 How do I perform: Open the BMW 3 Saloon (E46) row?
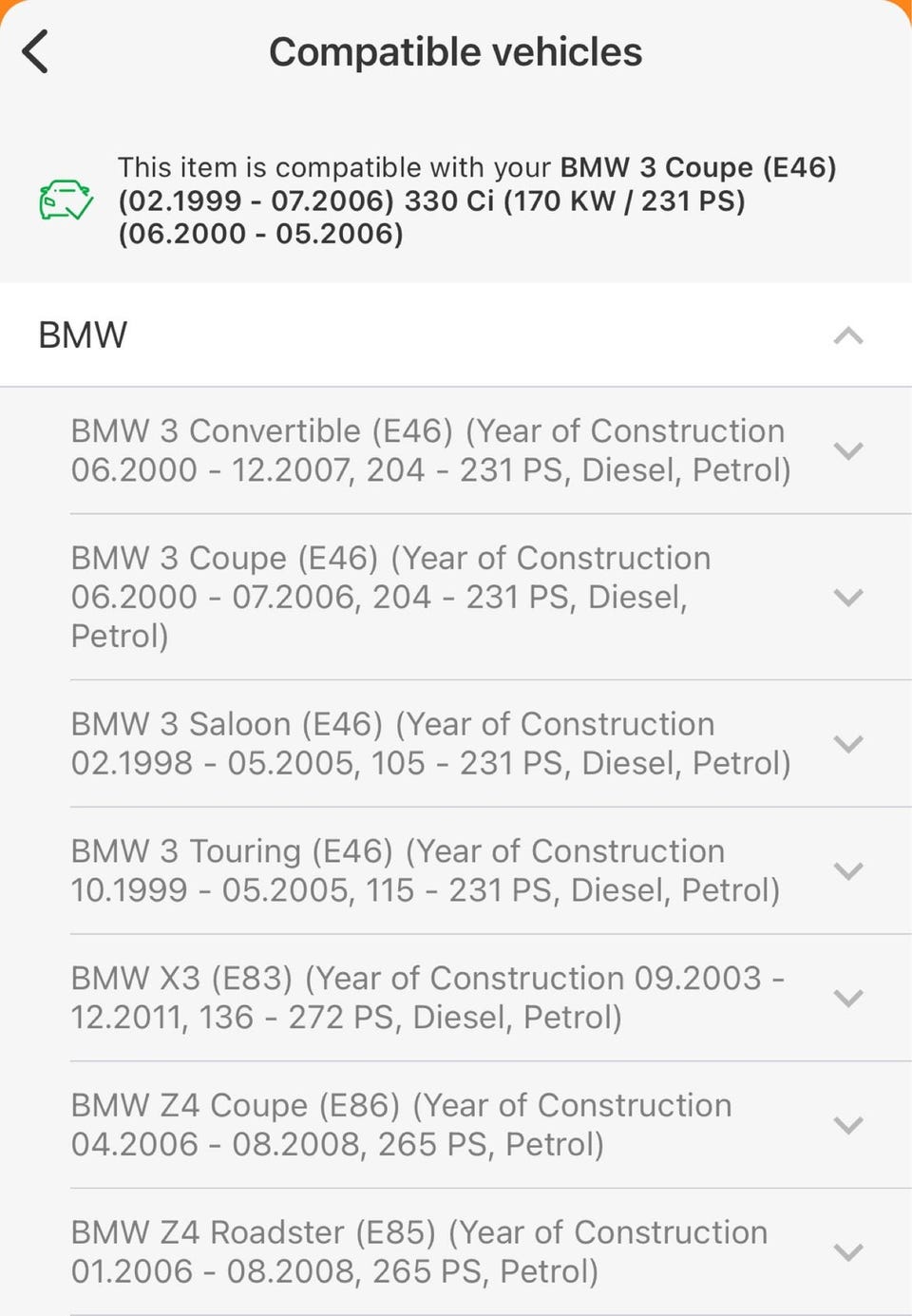[x=429, y=743]
